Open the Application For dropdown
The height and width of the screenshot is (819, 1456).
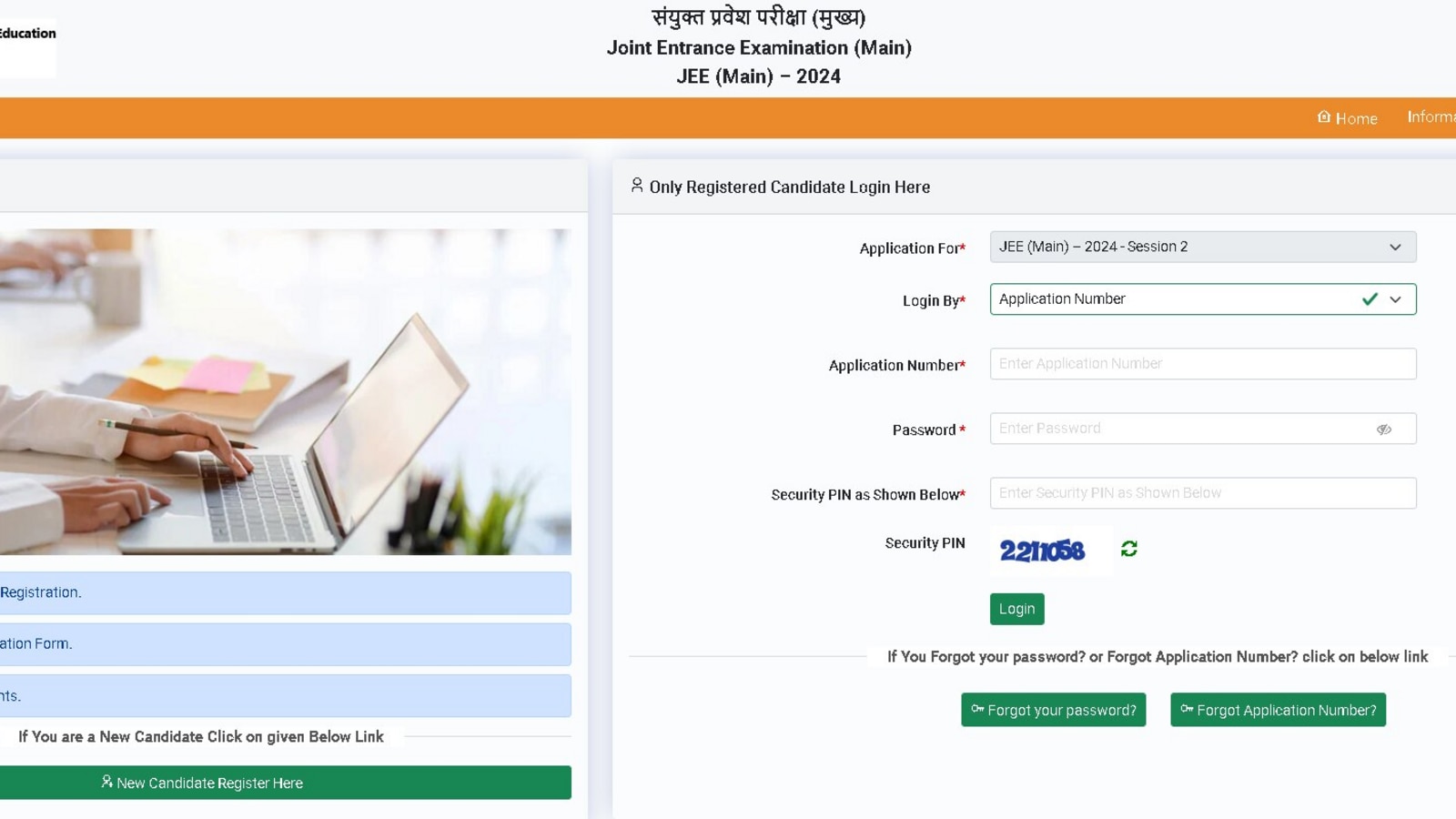coord(1203,247)
